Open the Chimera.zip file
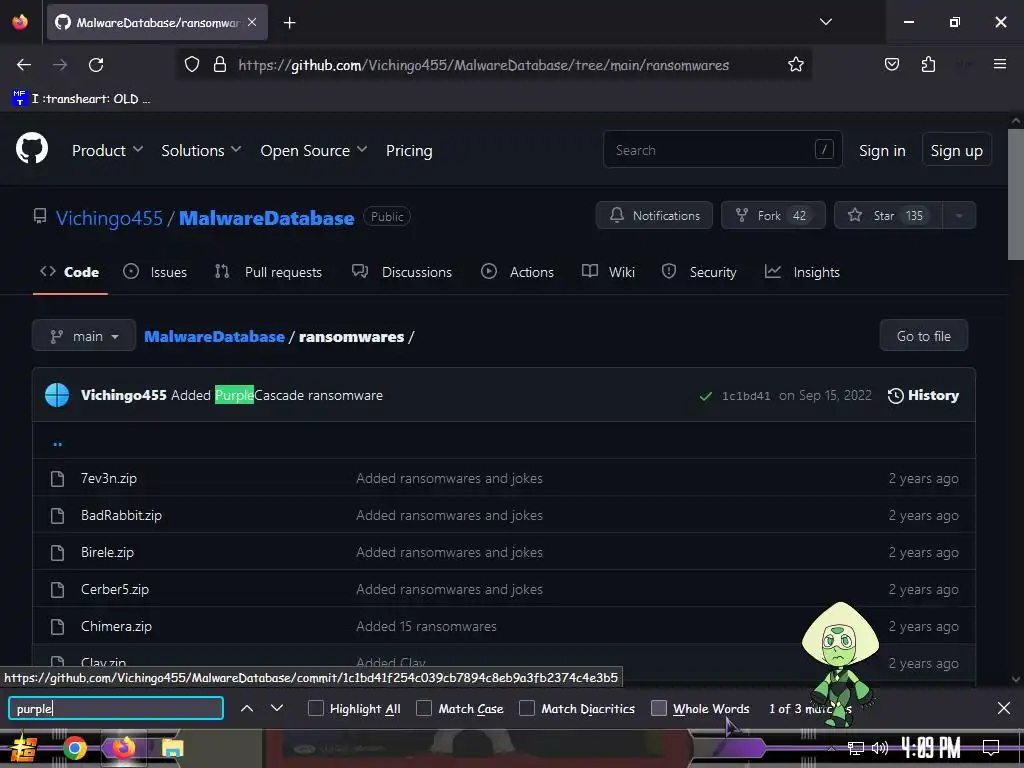The image size is (1024, 768). point(116,626)
